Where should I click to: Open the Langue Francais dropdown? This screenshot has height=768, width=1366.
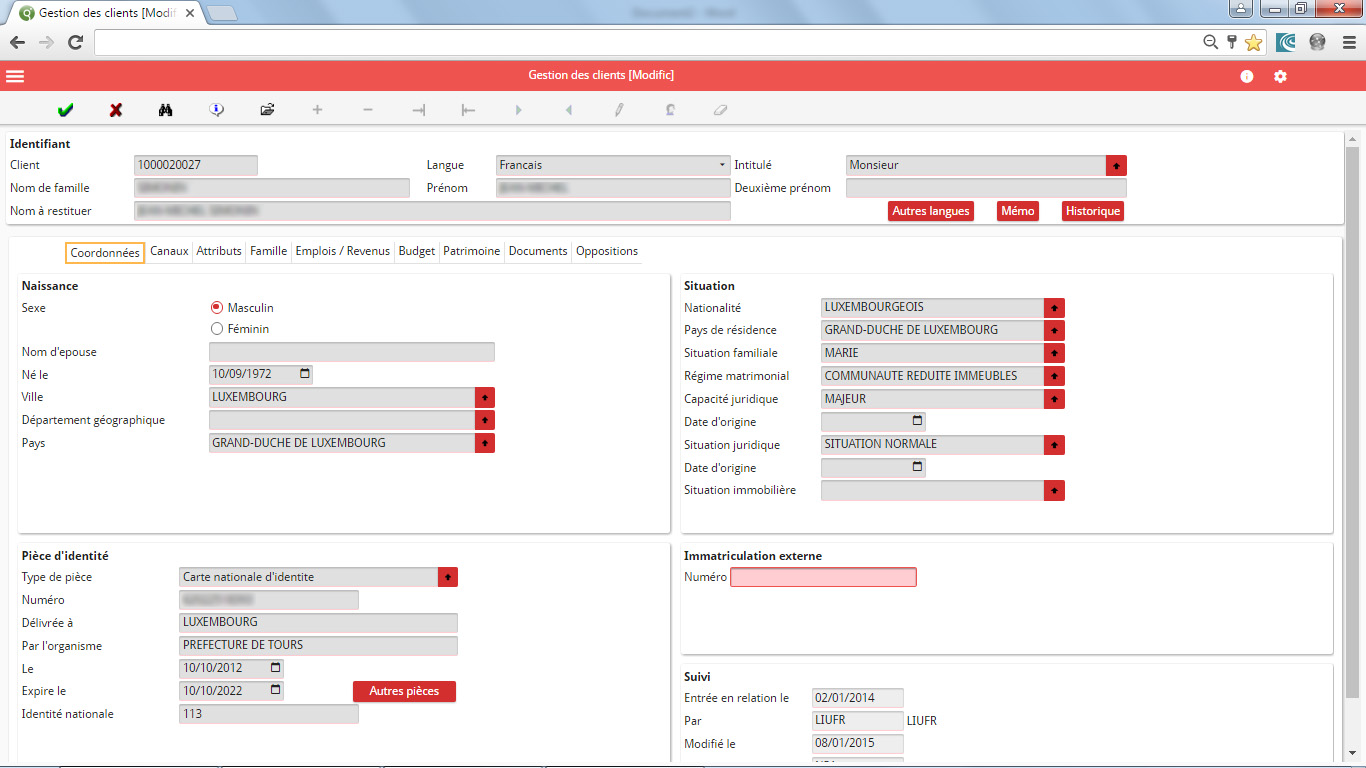(x=613, y=165)
